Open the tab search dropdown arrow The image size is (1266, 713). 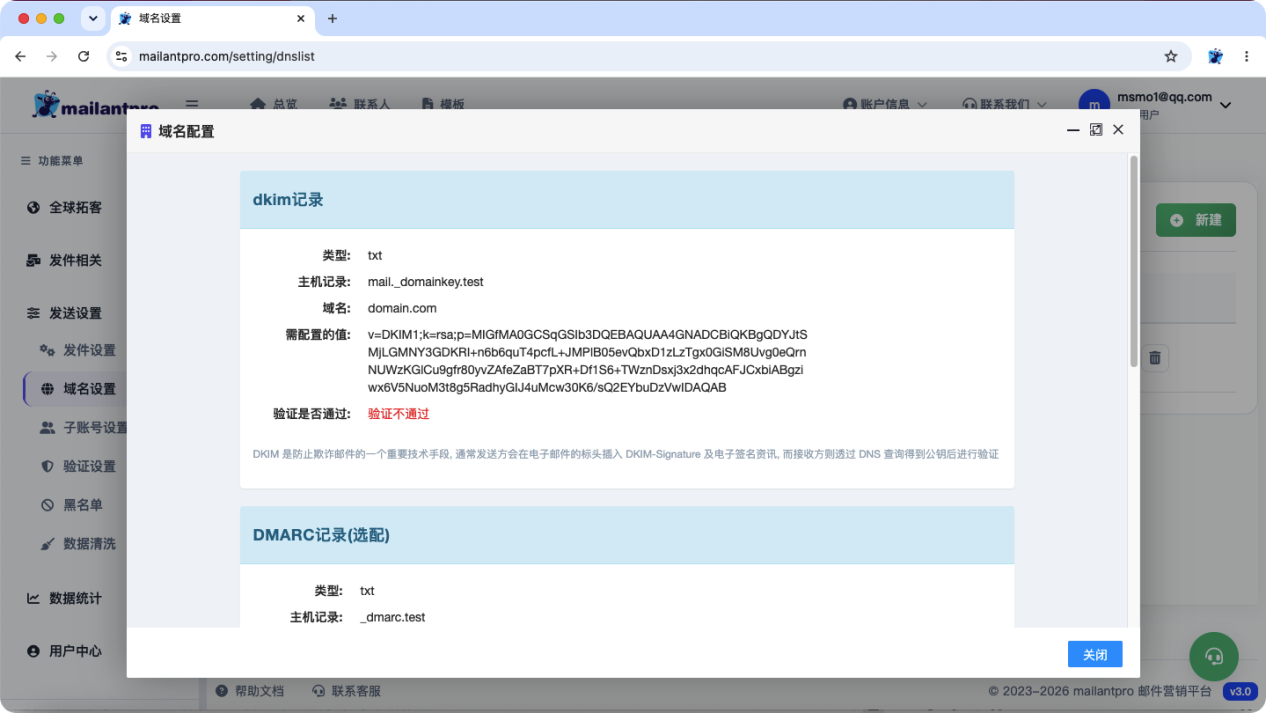pyautogui.click(x=93, y=18)
